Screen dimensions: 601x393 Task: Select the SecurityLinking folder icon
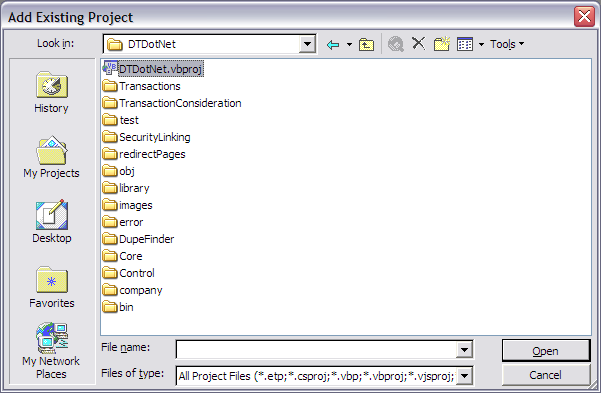110,137
